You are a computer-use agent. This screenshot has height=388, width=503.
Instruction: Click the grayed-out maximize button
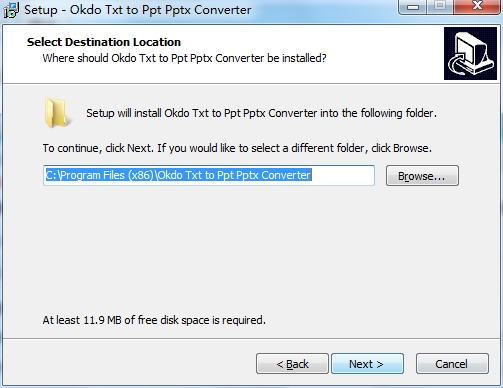point(440,7)
